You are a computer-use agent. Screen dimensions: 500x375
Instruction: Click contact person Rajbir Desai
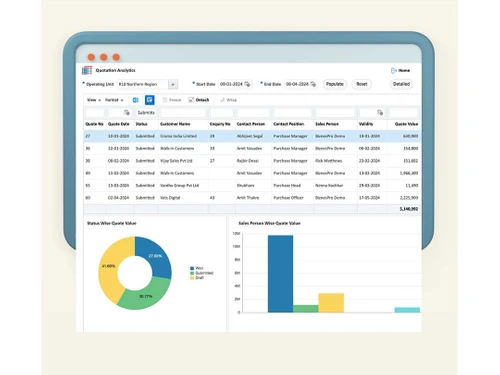(248, 161)
